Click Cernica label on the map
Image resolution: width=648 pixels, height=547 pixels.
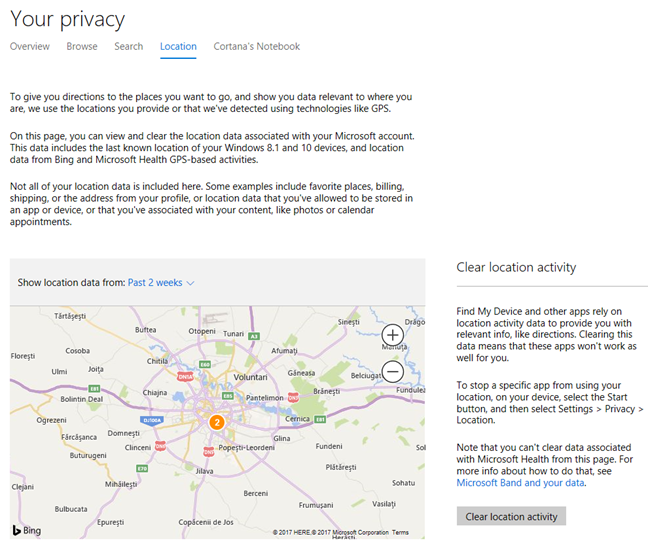(x=297, y=419)
